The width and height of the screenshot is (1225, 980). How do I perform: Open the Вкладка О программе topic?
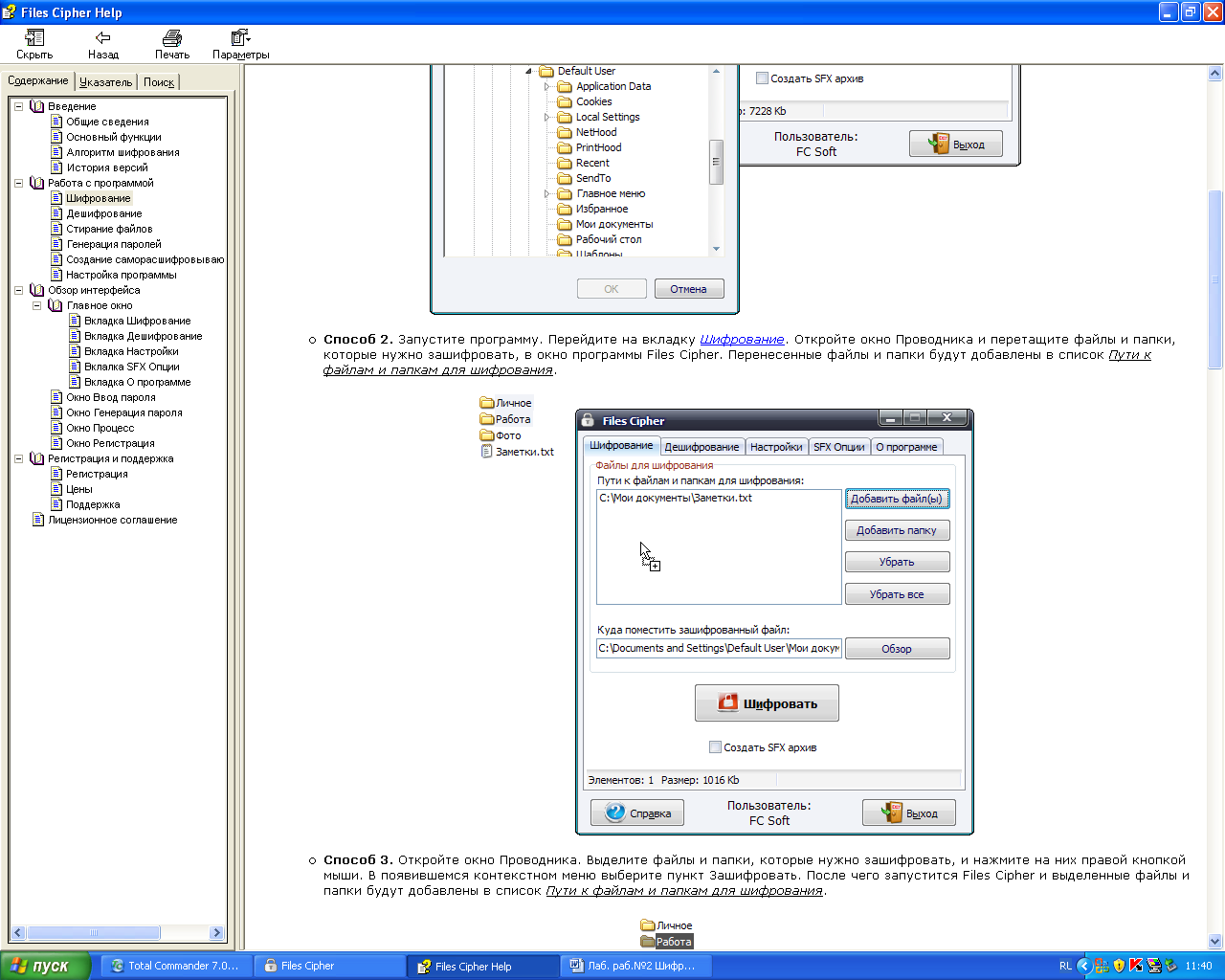click(x=138, y=382)
